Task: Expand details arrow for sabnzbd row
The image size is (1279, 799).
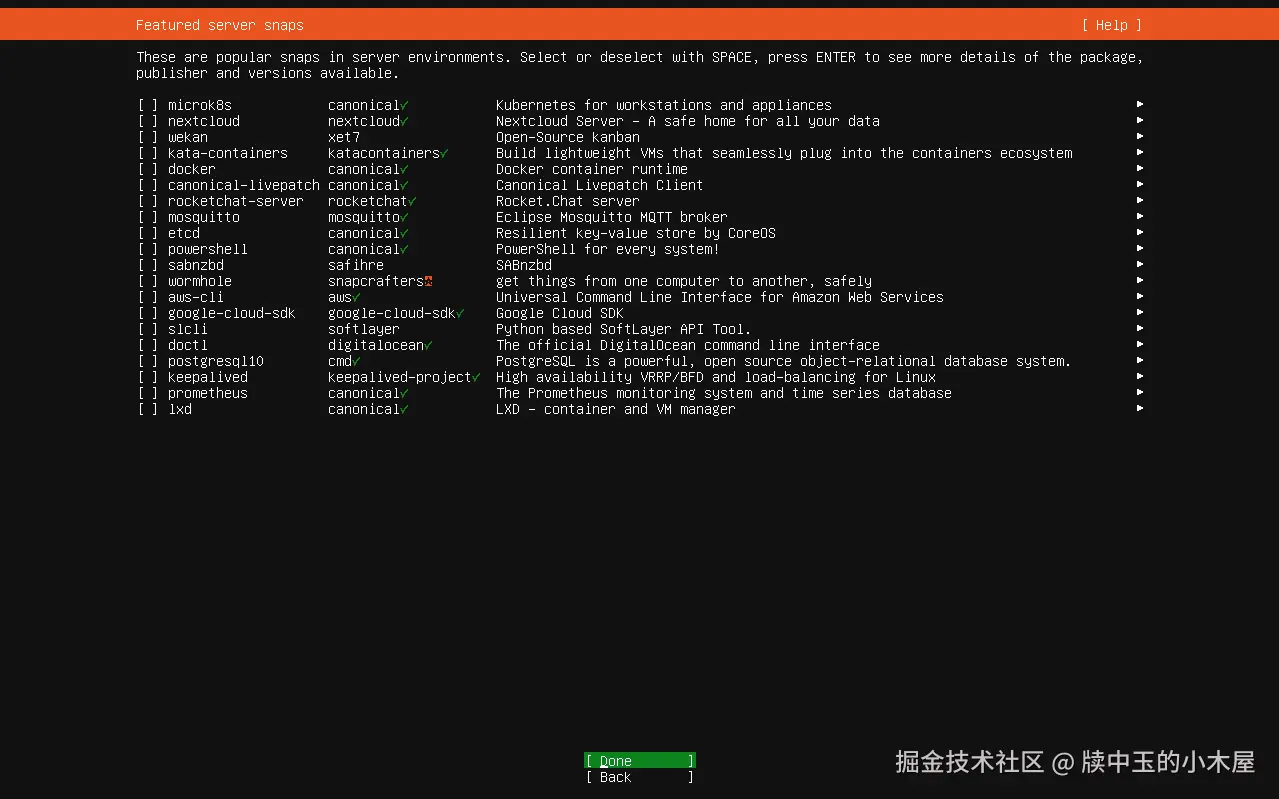Action: point(1140,264)
